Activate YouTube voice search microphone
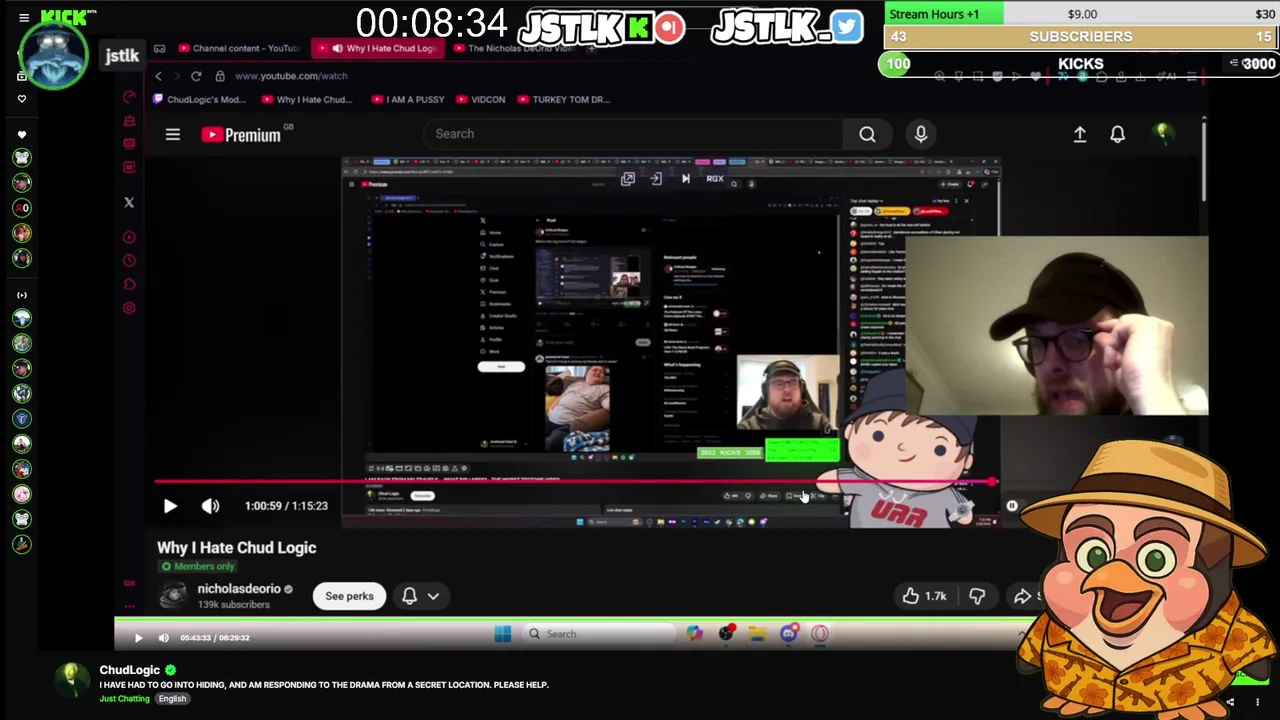 [x=921, y=134]
